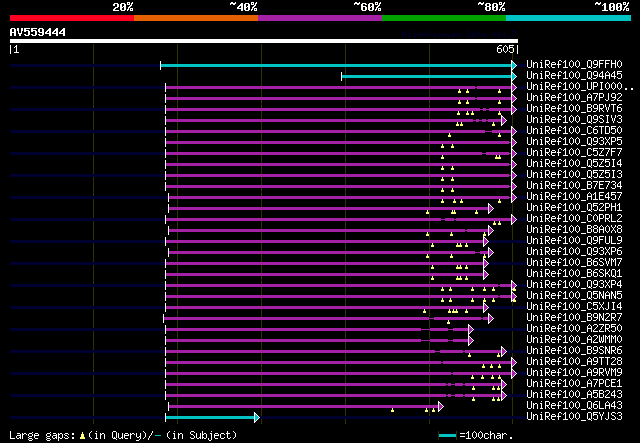The image size is (640, 443).
Task: Select the UniRef100_Q9FUL9 label
Action: click(x=574, y=241)
